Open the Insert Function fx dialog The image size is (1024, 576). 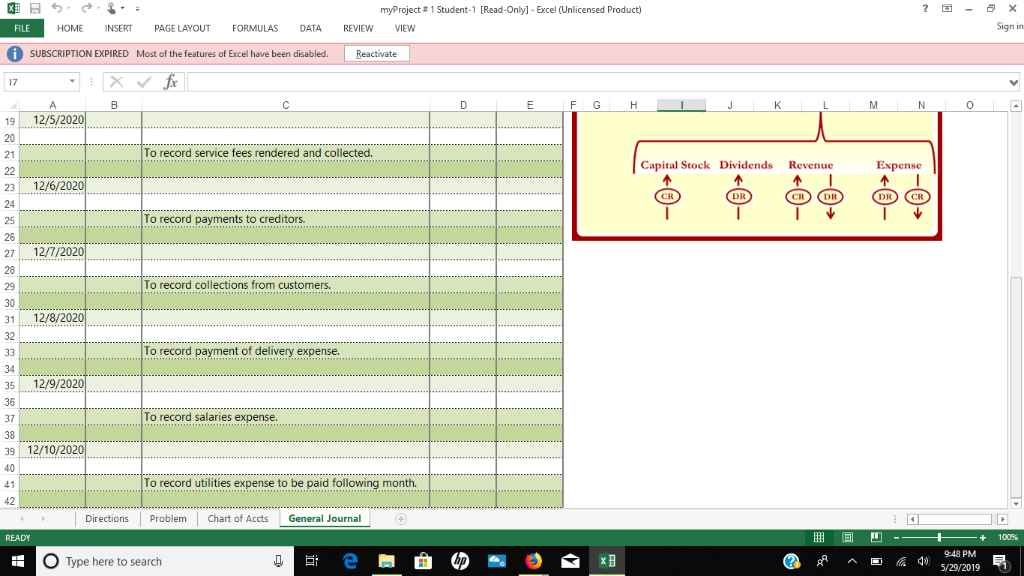click(x=170, y=82)
